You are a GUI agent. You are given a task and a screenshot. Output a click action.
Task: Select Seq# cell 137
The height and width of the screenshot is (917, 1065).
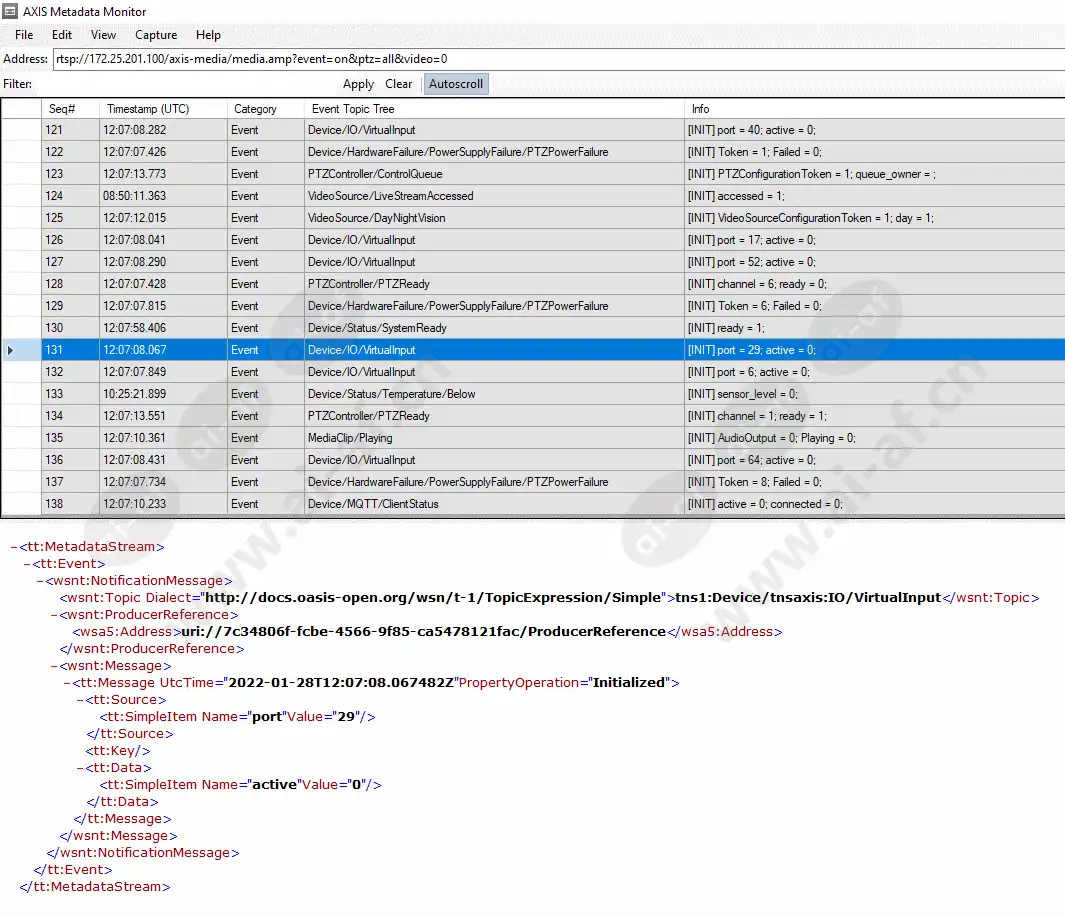click(x=71, y=482)
